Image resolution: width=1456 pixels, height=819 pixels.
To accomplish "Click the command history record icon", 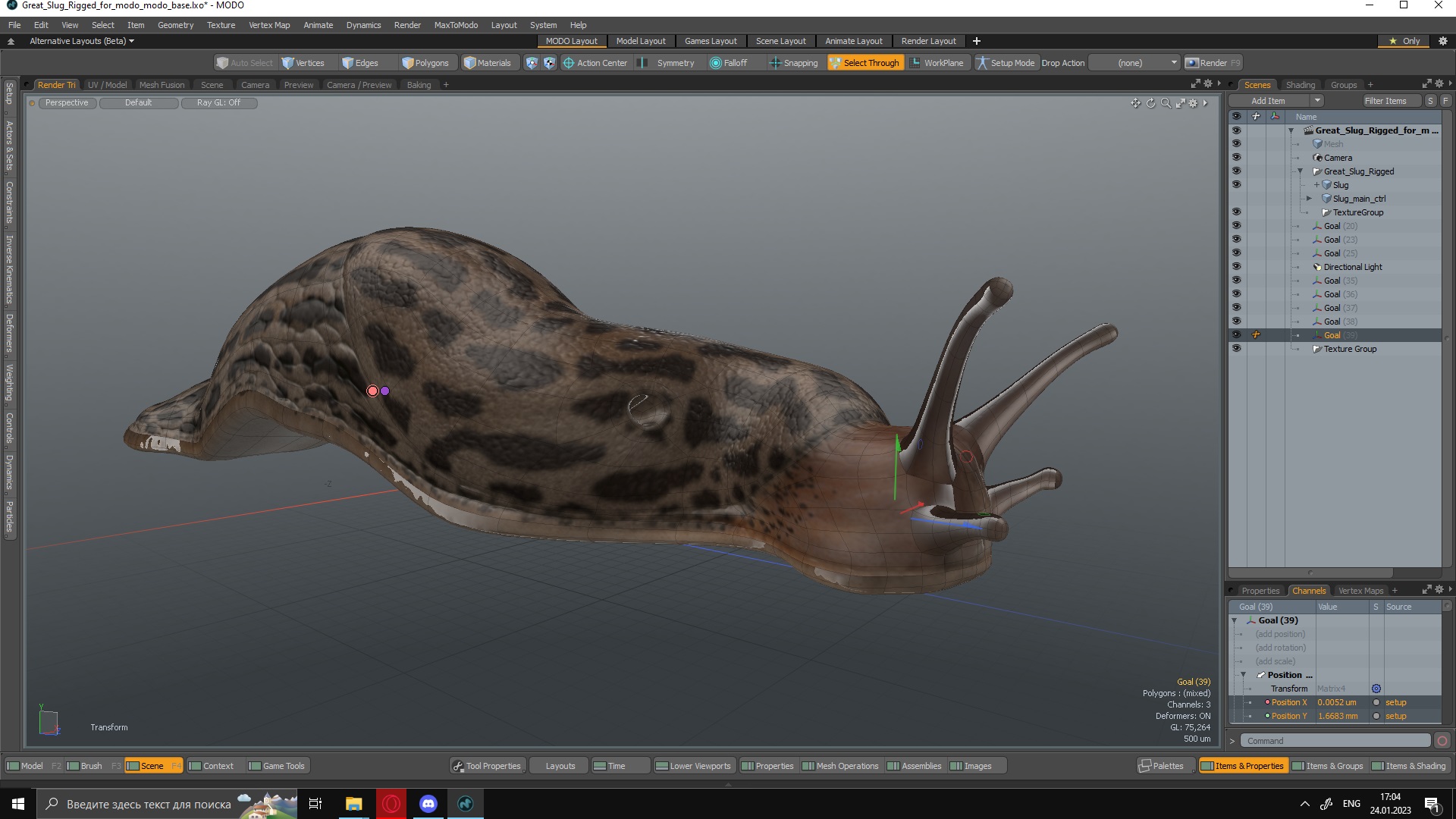I will coord(1442,741).
